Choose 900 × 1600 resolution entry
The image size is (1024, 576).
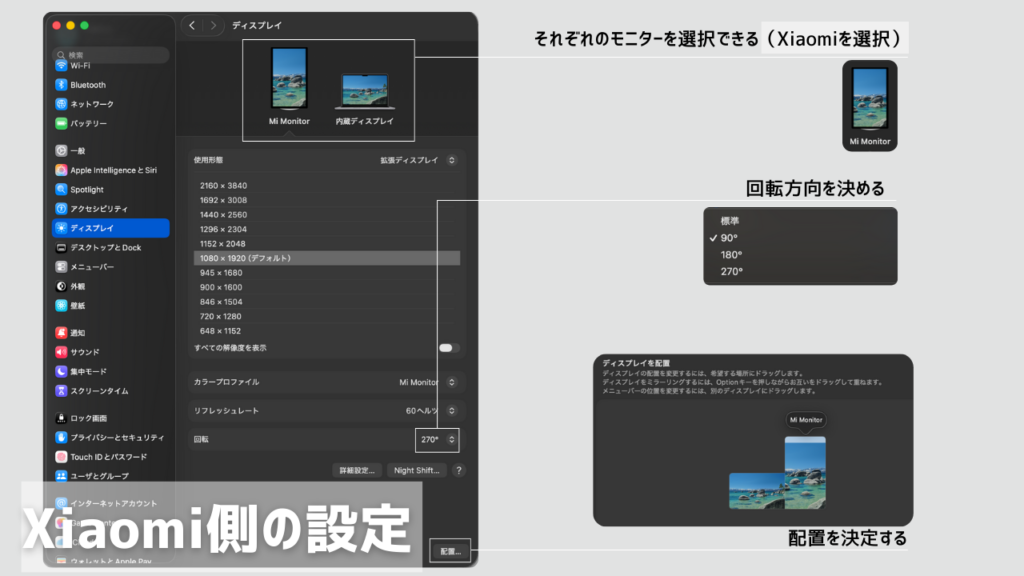click(x=221, y=287)
